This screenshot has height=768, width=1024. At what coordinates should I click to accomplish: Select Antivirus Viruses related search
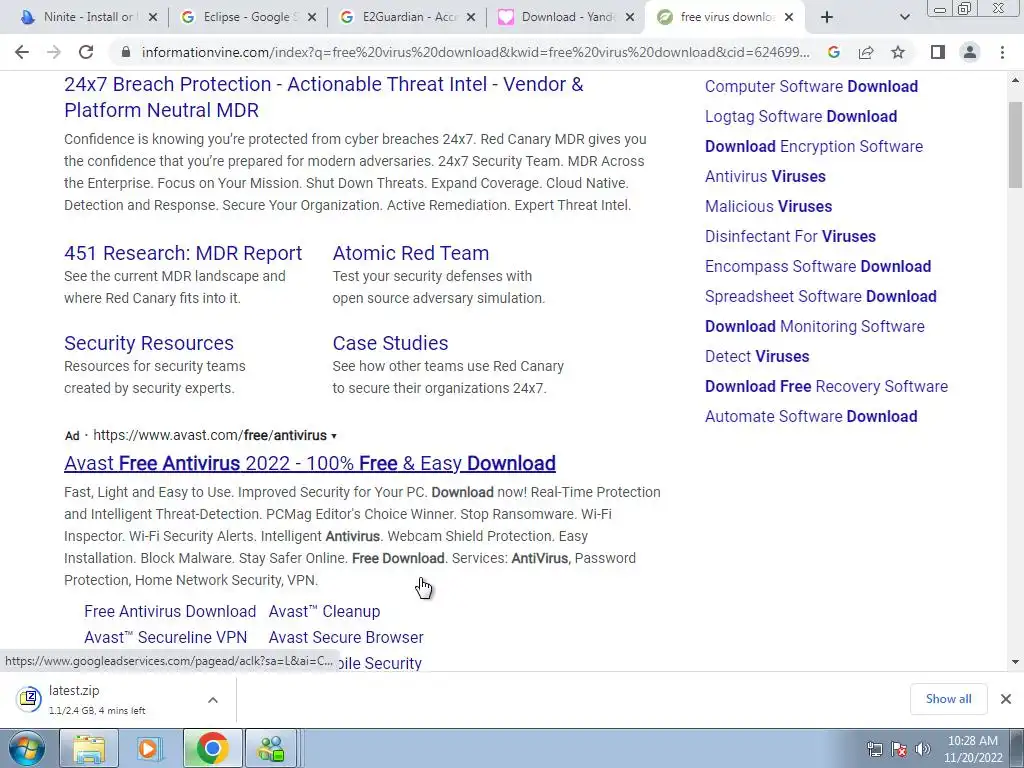coord(765,176)
